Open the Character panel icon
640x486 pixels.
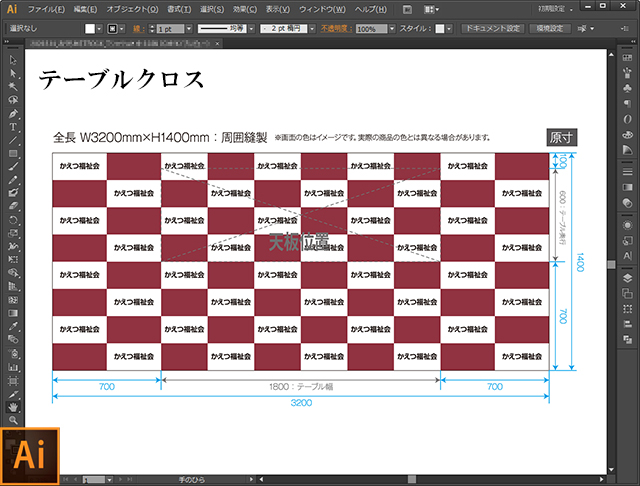click(627, 256)
